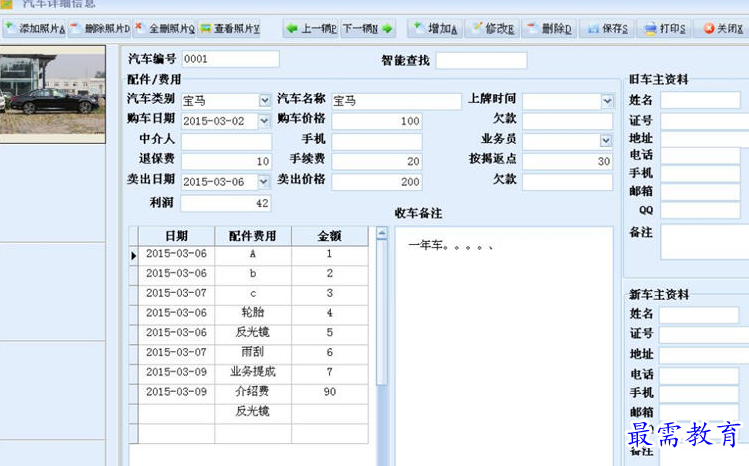This screenshot has width=749, height=466.
Task: Click the amount cell showing 90
Action: click(330, 392)
